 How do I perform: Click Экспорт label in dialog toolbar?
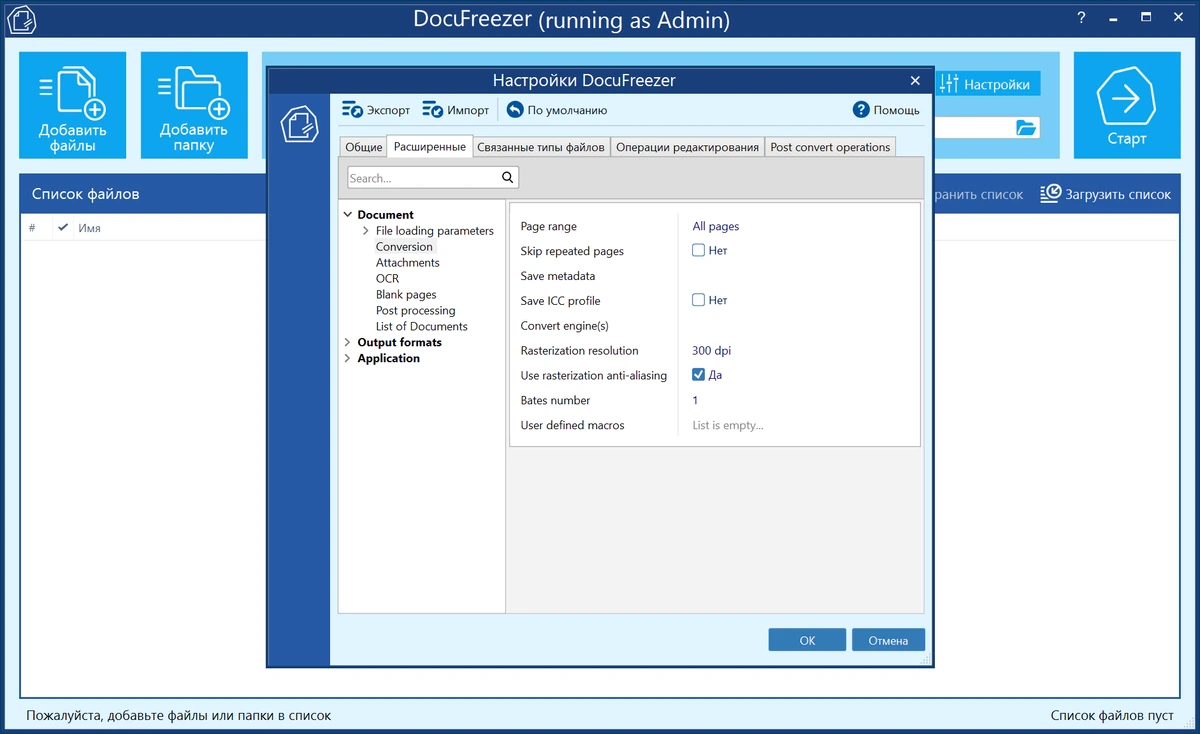pyautogui.click(x=388, y=110)
